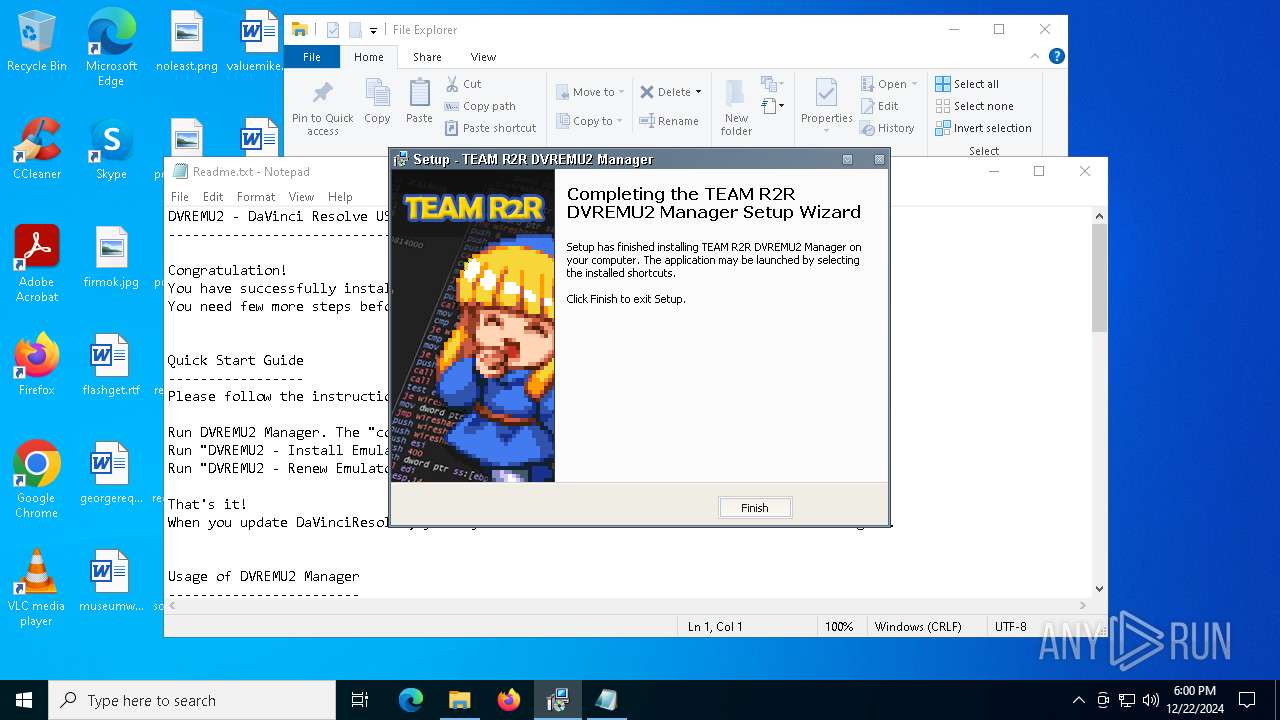This screenshot has width=1280, height=720.
Task: Click Notepad horizontal scrollbar right arrow
Action: click(x=1083, y=605)
